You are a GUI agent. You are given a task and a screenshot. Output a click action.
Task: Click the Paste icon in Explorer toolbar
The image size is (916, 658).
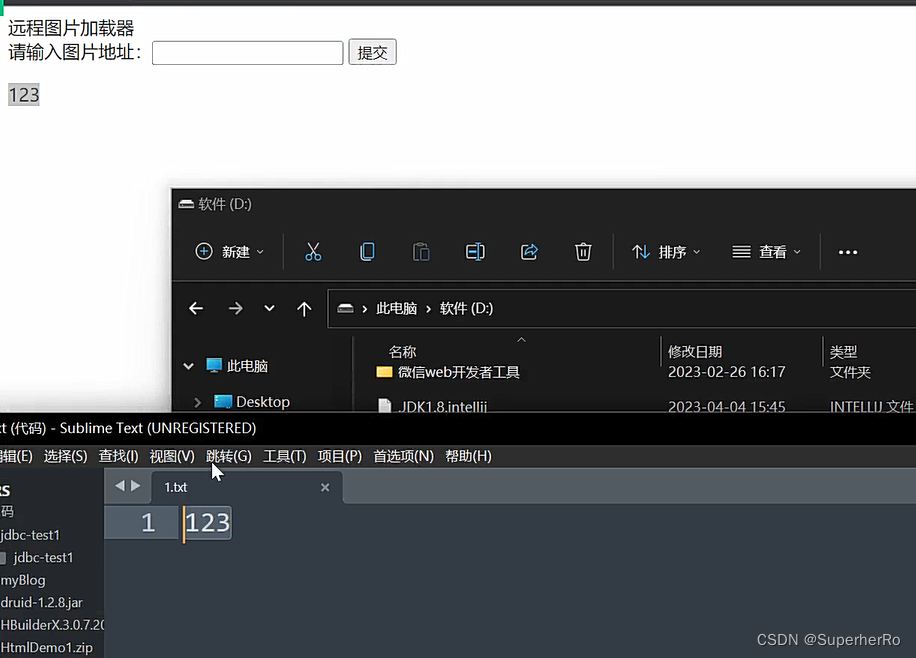(x=421, y=251)
